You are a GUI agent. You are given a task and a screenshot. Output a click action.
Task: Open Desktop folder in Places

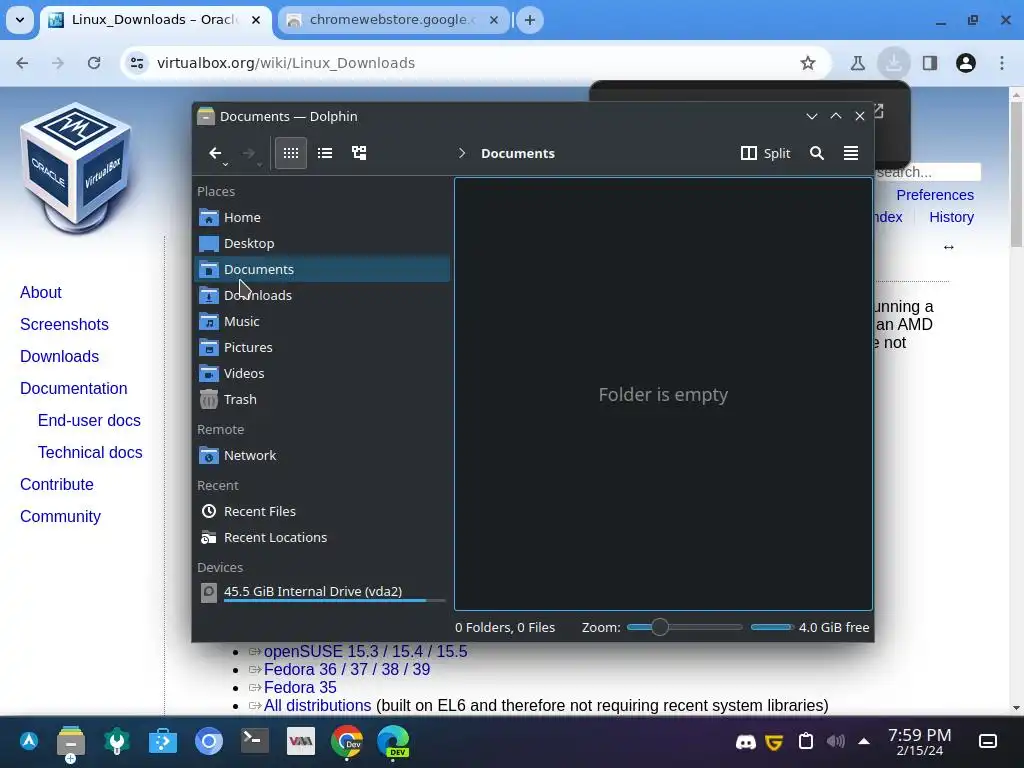click(x=321, y=243)
